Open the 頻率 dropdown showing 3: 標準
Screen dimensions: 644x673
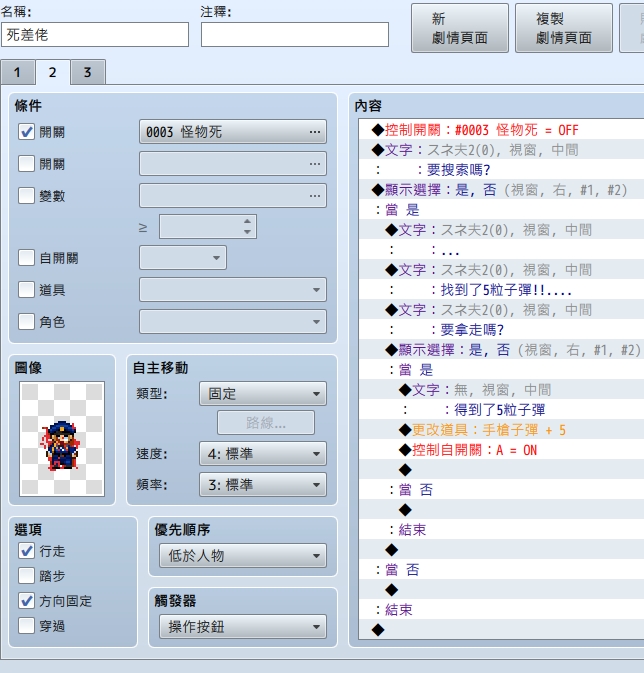click(263, 485)
